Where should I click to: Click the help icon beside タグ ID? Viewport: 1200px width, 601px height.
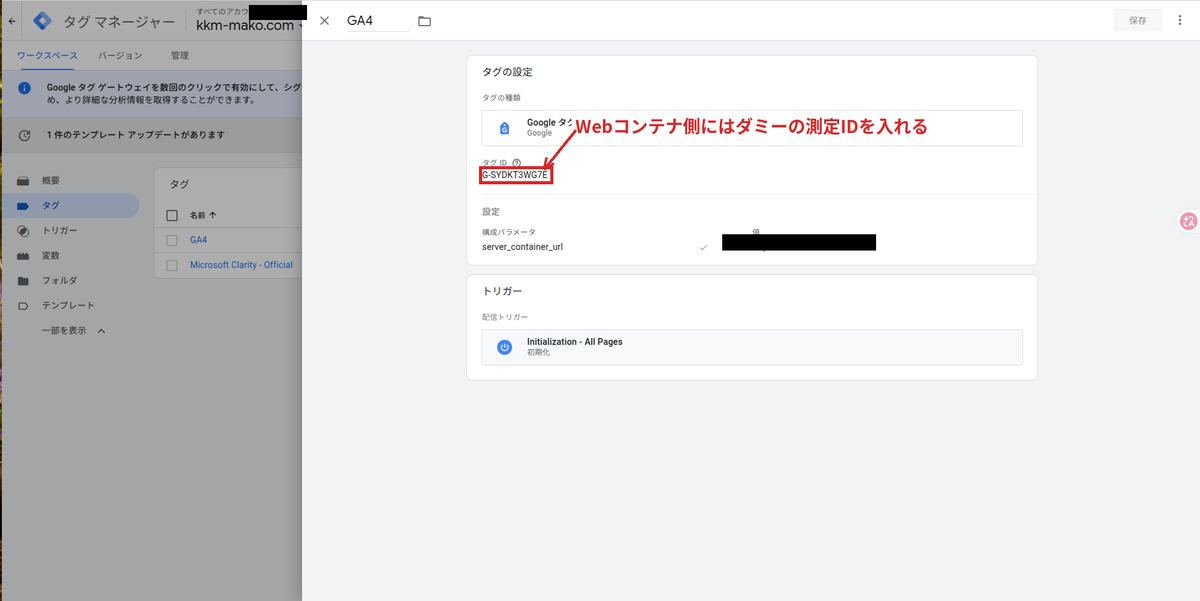tap(517, 162)
